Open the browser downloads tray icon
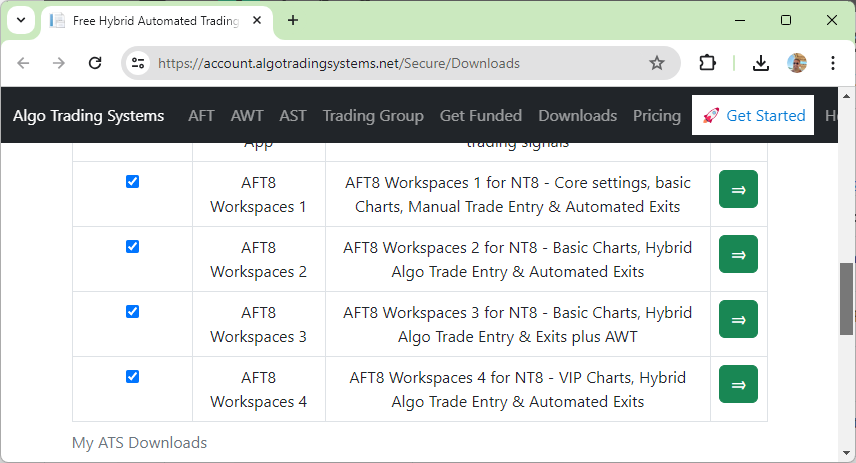The image size is (856, 463). point(760,63)
